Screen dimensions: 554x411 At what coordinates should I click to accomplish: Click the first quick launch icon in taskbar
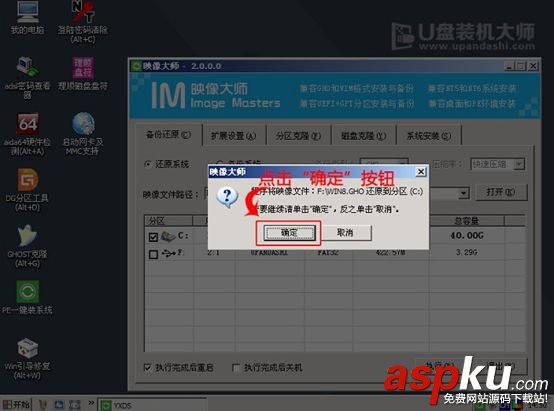(x=43, y=405)
